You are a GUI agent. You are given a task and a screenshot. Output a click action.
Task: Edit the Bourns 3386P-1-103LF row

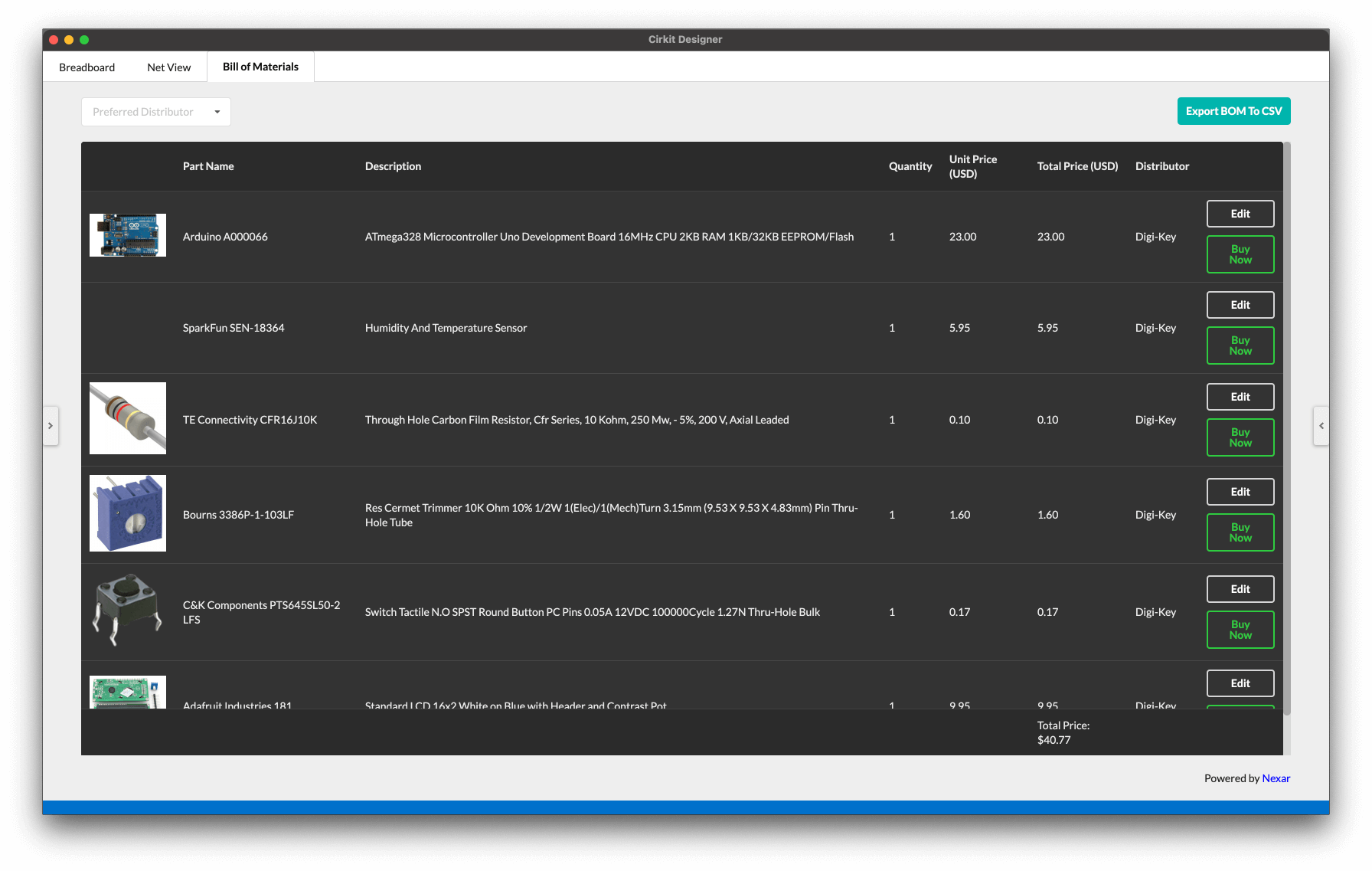[x=1240, y=492]
